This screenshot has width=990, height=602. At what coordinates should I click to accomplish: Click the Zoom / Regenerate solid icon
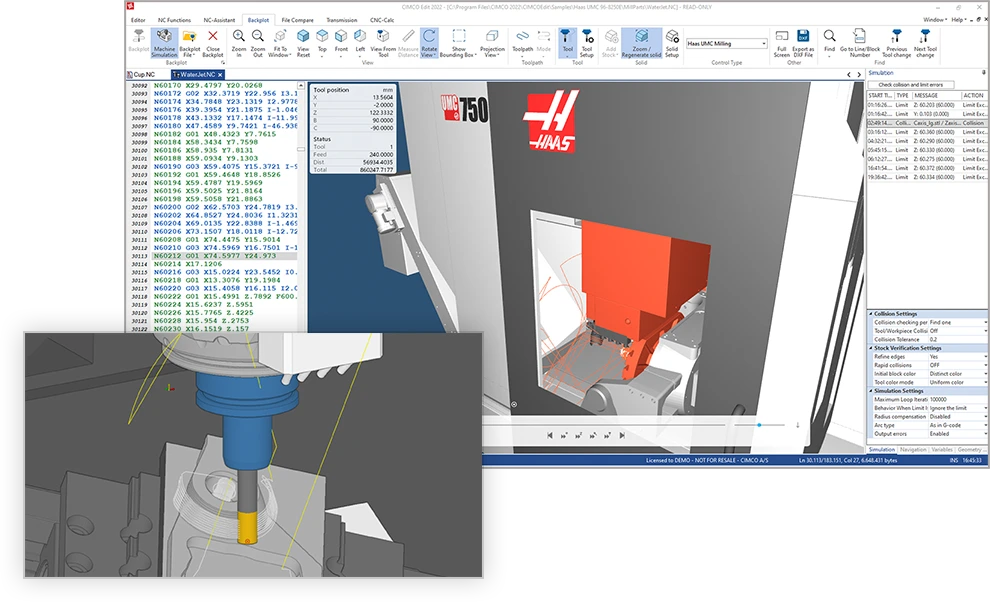(641, 42)
